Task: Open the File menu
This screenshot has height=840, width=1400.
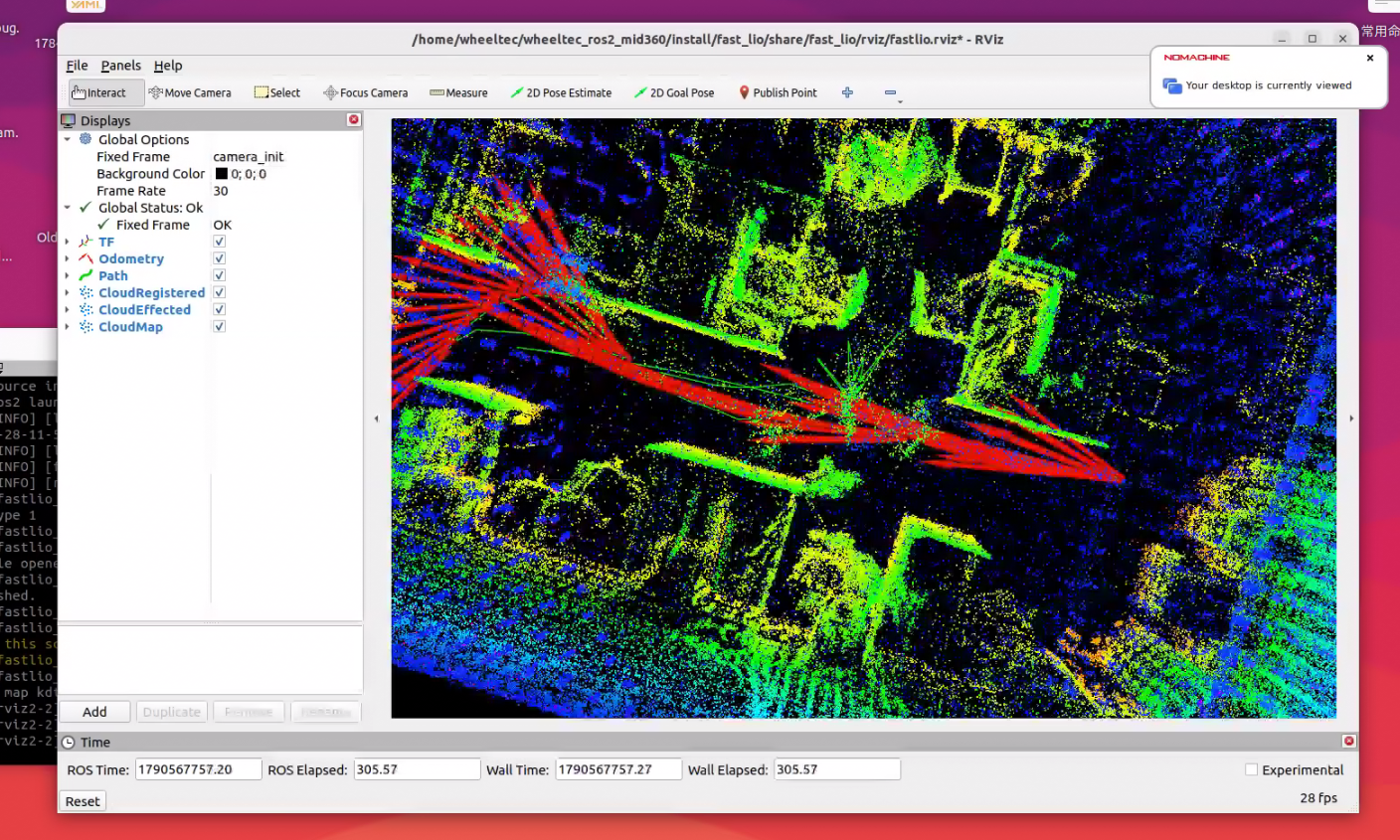Action: [x=77, y=66]
